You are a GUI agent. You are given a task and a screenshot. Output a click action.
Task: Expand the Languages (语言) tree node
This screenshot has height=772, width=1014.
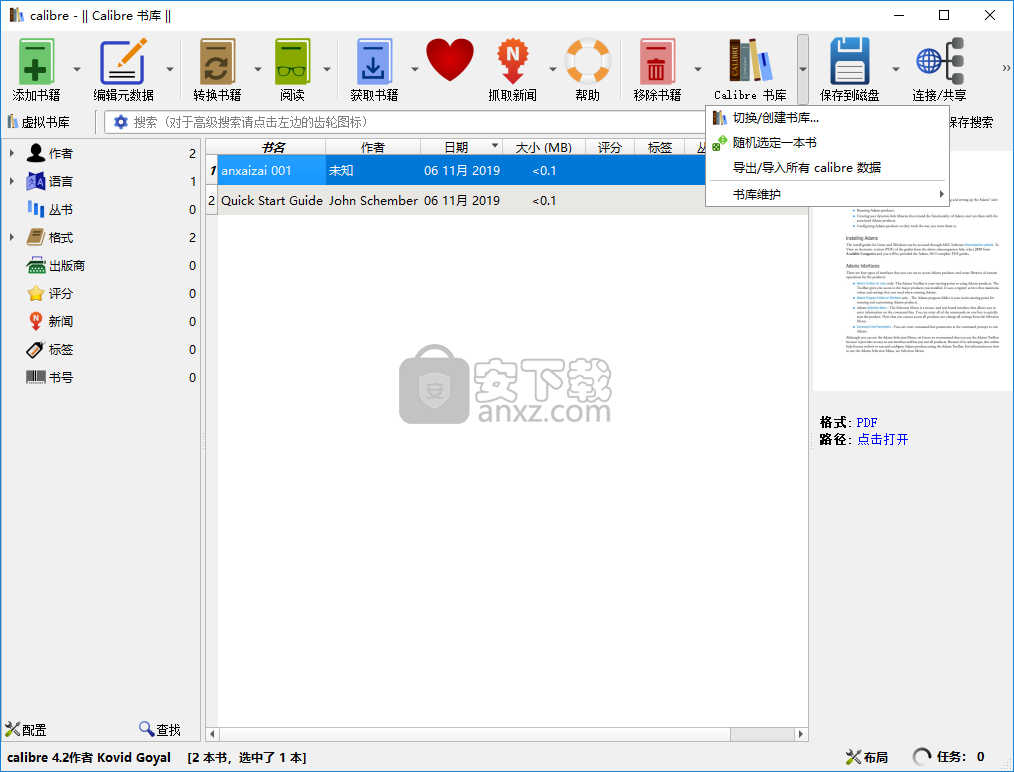(x=12, y=182)
